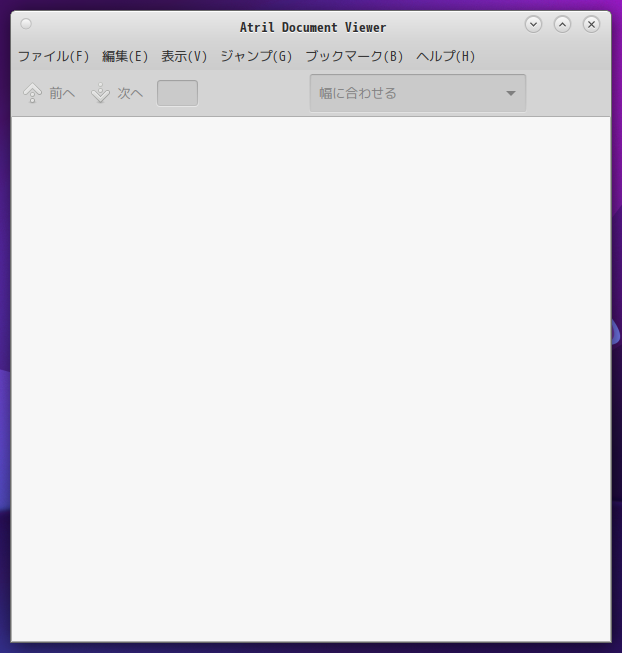
Task: Open the ジャンプ(G) menu
Action: coord(256,56)
